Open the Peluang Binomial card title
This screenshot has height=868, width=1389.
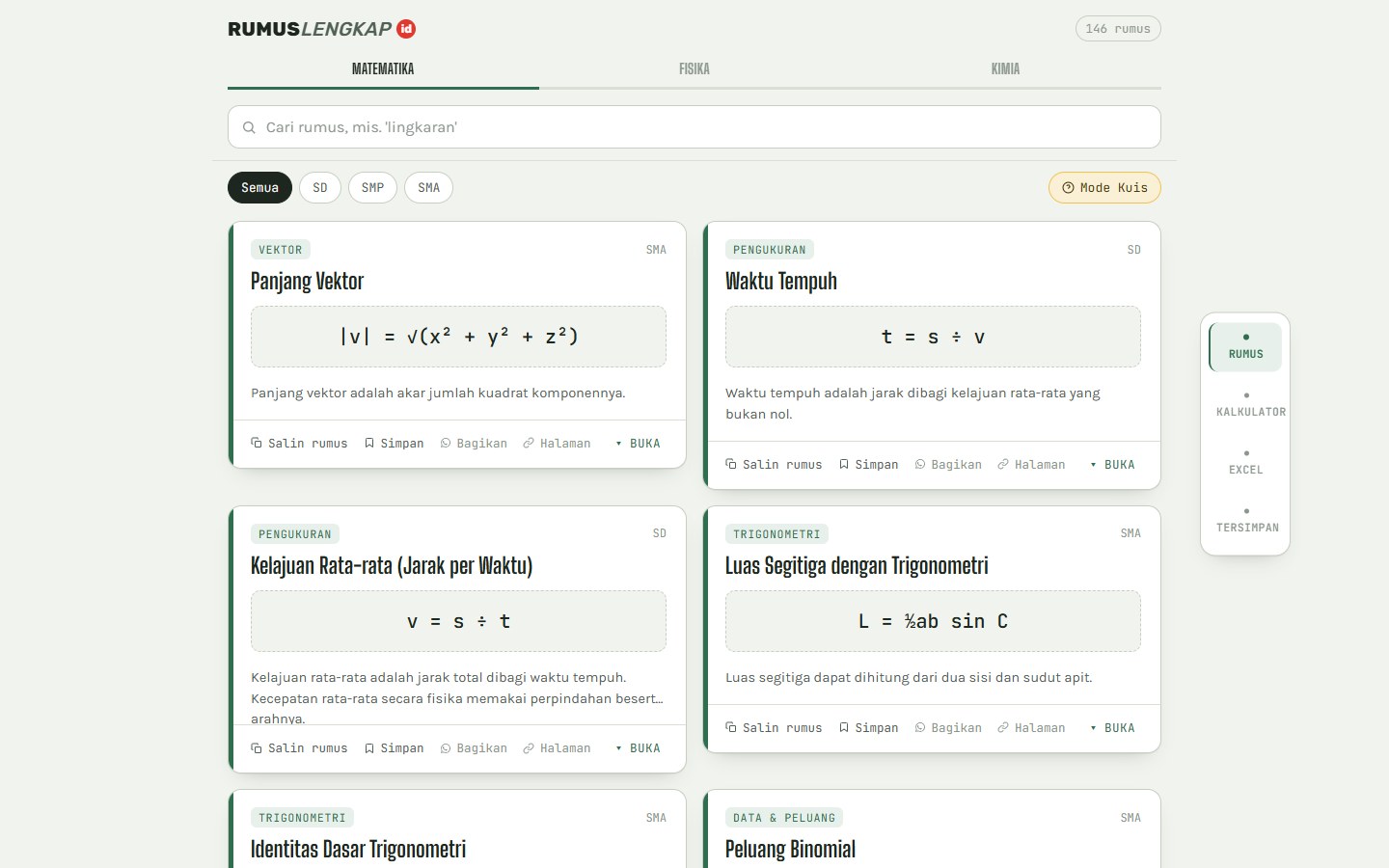click(x=790, y=850)
